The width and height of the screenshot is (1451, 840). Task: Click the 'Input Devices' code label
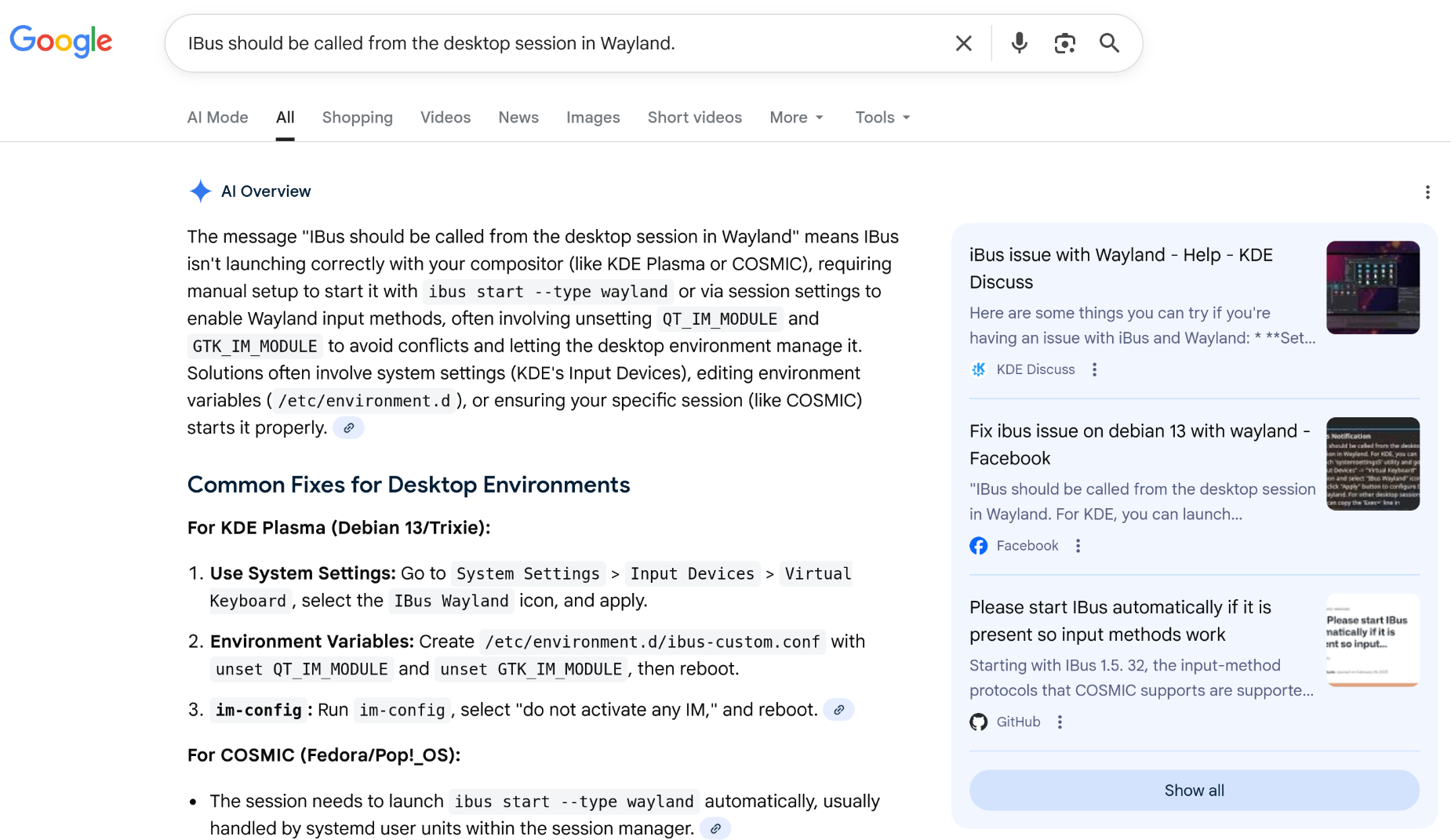[x=693, y=574]
